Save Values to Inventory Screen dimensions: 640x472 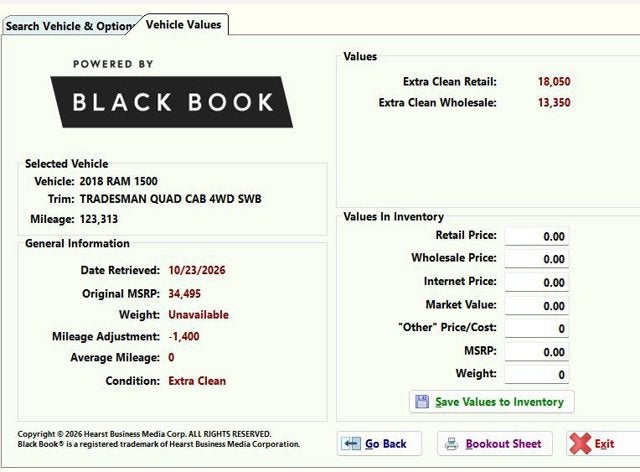491,402
